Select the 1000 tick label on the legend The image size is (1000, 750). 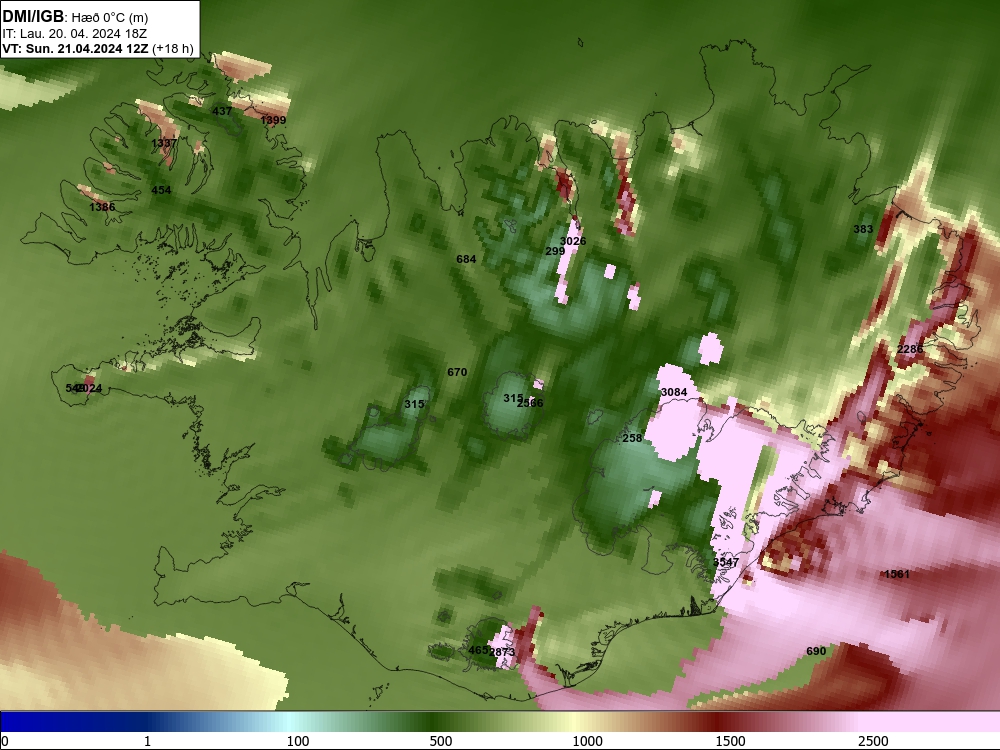[587, 741]
